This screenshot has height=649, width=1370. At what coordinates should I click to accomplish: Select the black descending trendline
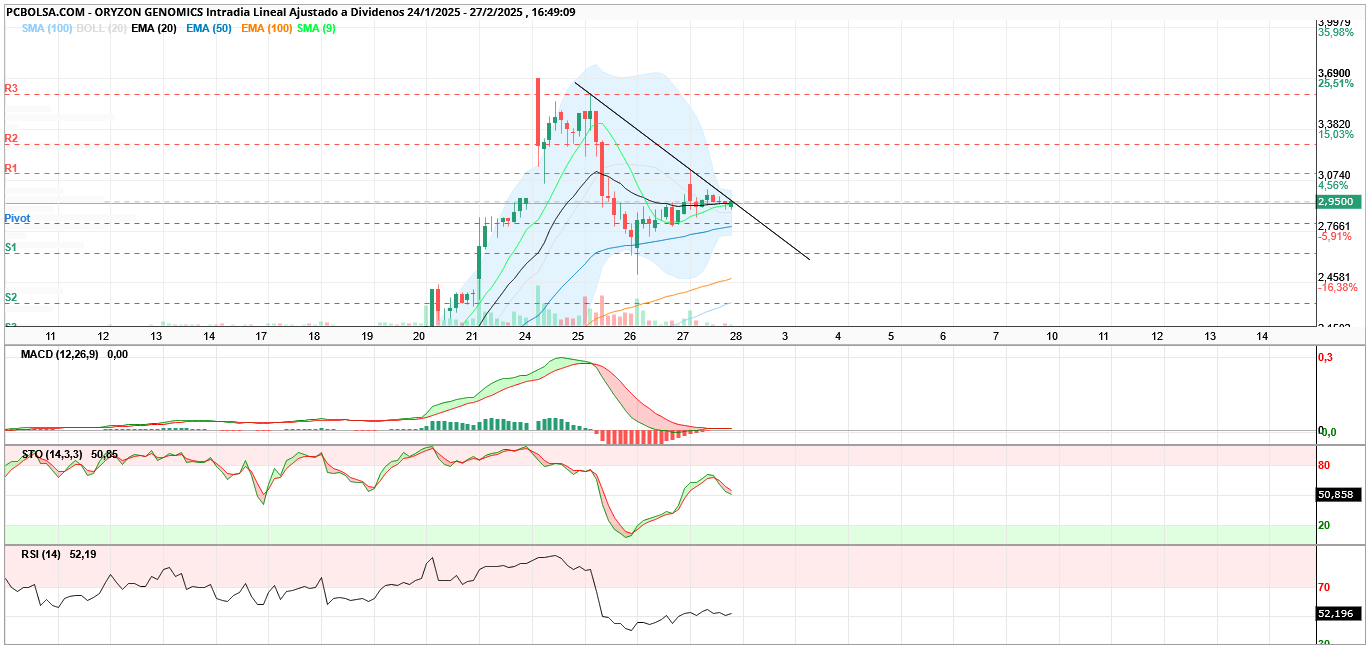point(692,171)
